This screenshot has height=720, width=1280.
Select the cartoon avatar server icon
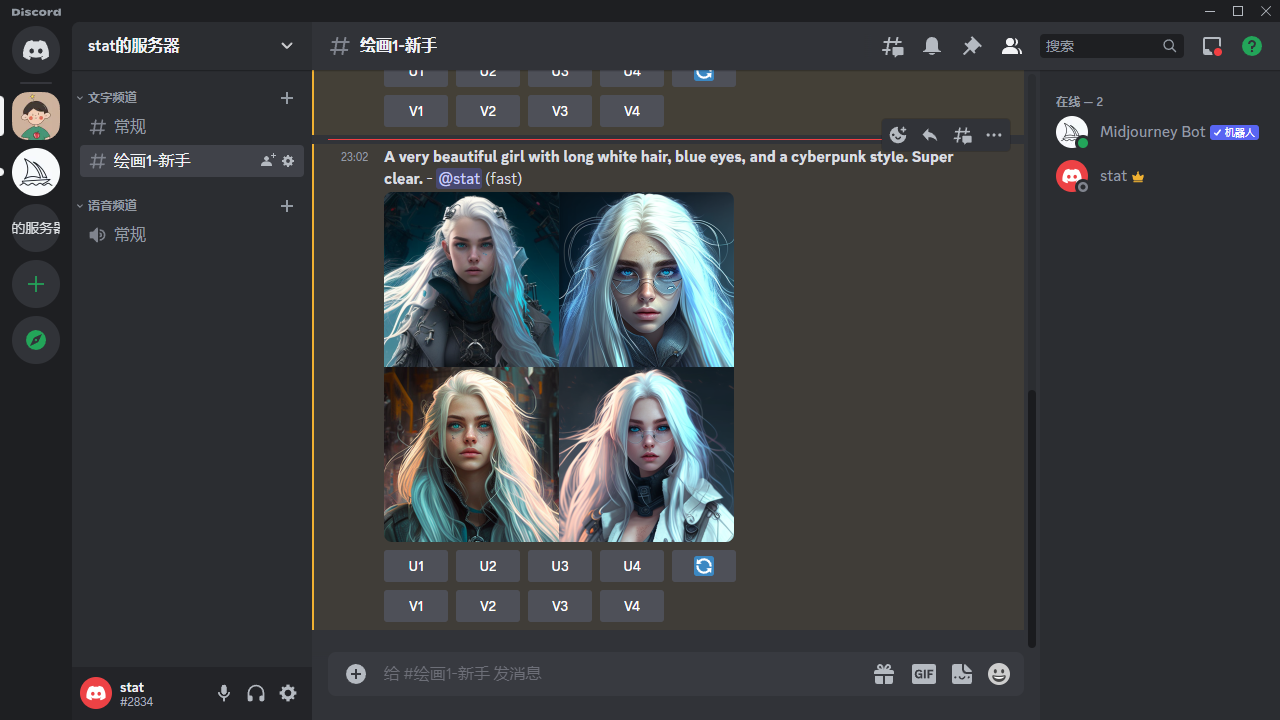(36, 116)
